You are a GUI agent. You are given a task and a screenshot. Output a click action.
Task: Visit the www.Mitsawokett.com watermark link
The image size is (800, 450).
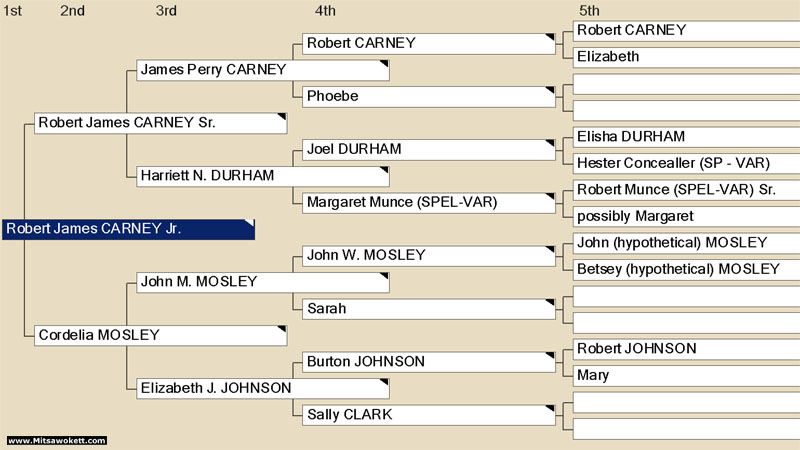[x=57, y=440]
